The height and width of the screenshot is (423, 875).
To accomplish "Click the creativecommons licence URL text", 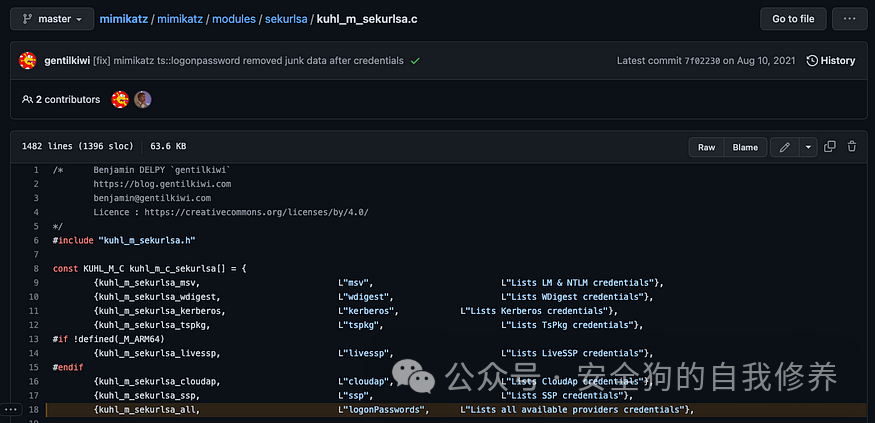I will point(257,212).
